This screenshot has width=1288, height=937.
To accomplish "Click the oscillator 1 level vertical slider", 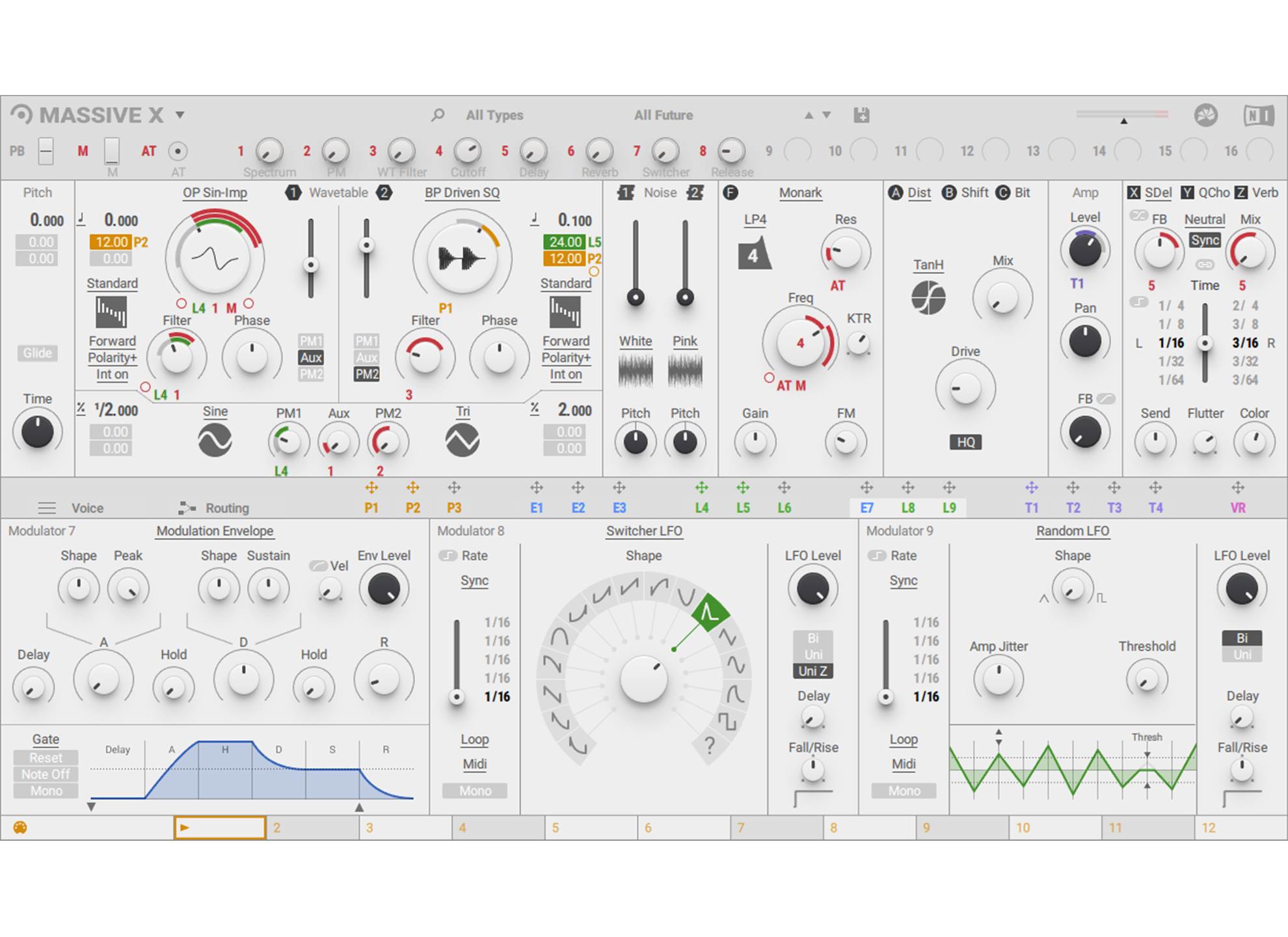I will (x=311, y=265).
